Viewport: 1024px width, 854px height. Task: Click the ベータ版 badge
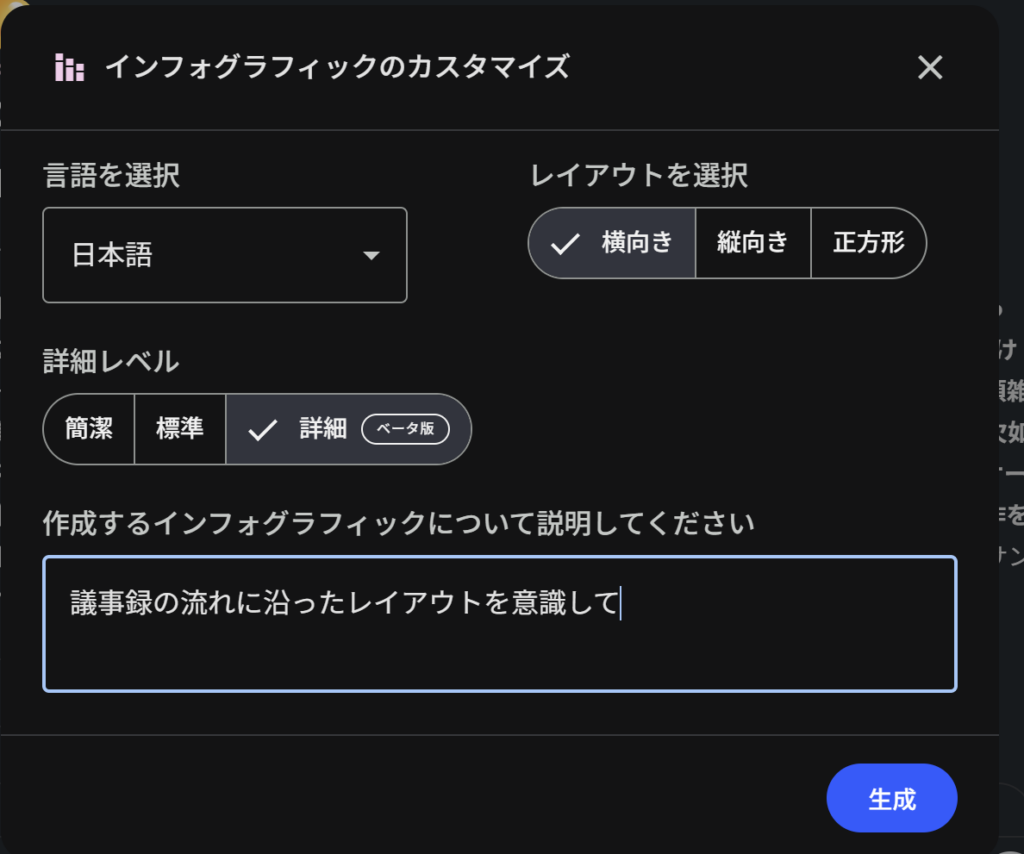click(x=405, y=429)
